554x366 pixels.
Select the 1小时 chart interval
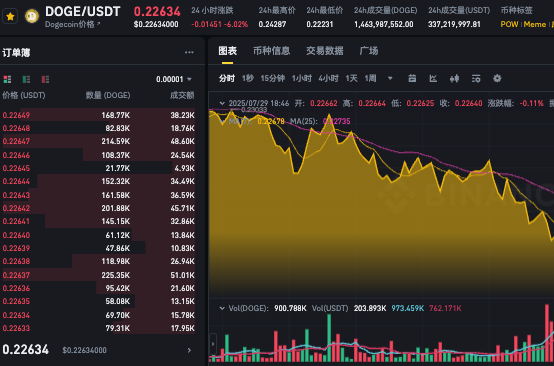pos(301,78)
